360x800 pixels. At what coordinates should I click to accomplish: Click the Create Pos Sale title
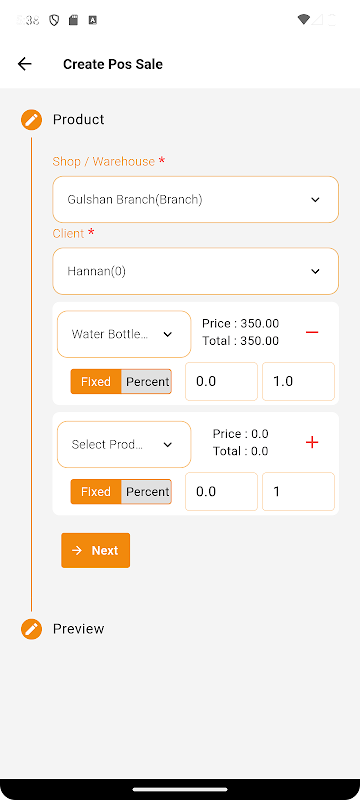pyautogui.click(x=113, y=64)
